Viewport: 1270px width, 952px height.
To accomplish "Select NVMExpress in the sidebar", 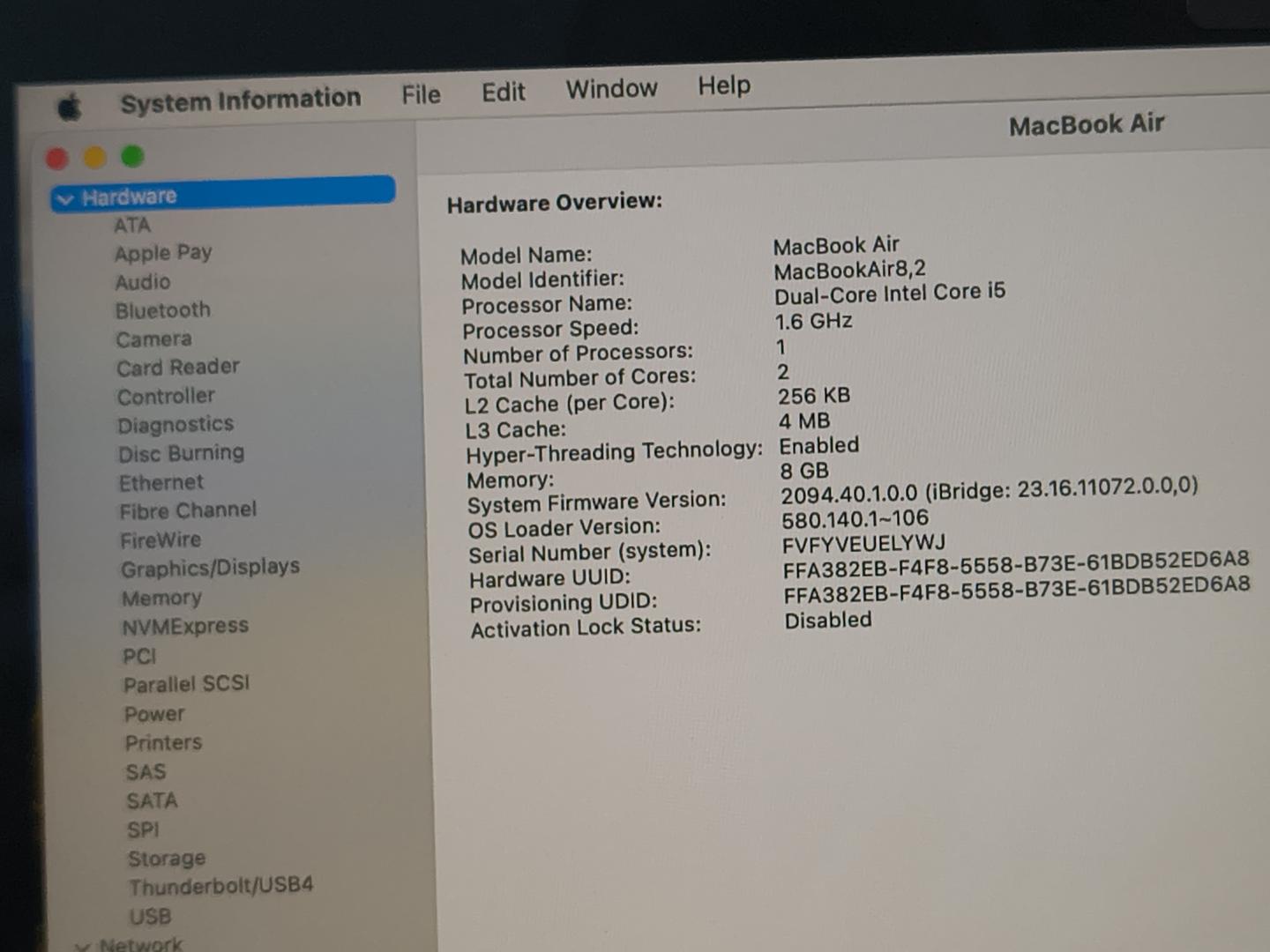I will click(x=185, y=626).
